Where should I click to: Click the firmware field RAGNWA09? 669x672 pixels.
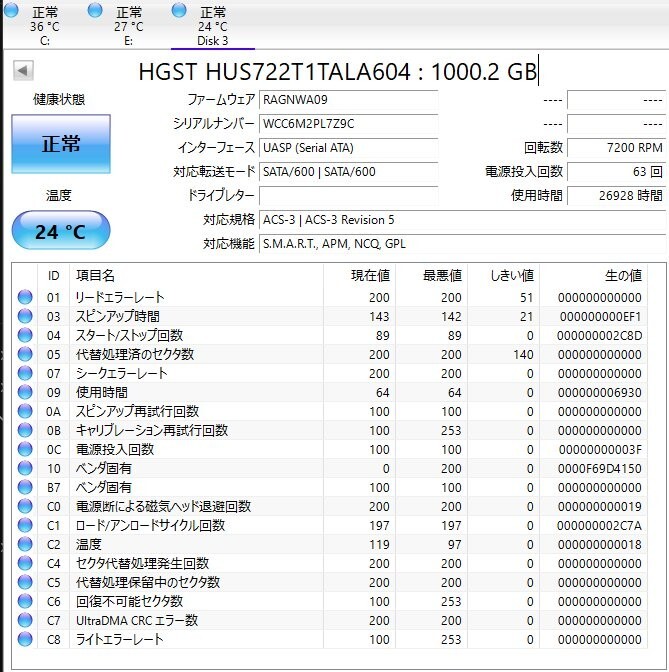tap(348, 100)
